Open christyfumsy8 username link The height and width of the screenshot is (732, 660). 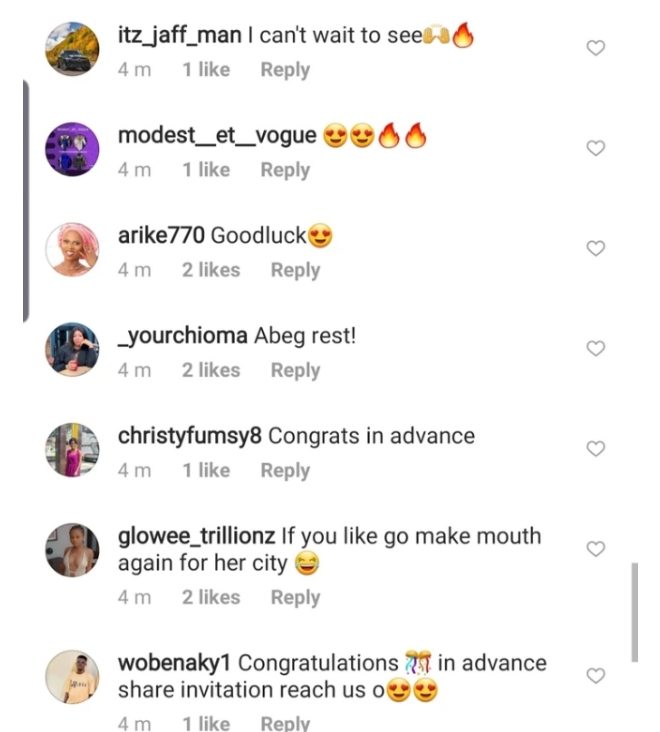(x=190, y=436)
